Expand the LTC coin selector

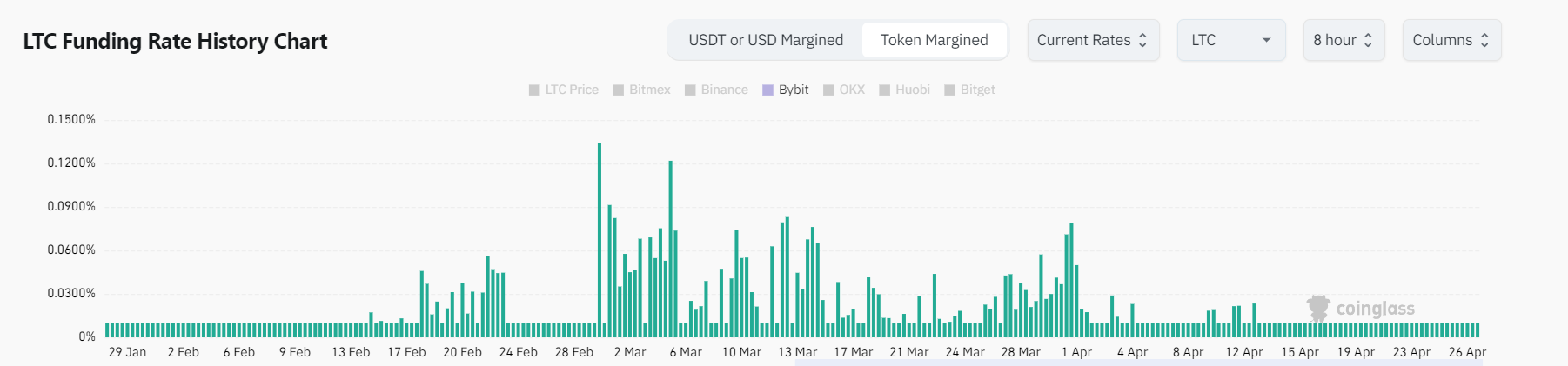coord(1230,40)
